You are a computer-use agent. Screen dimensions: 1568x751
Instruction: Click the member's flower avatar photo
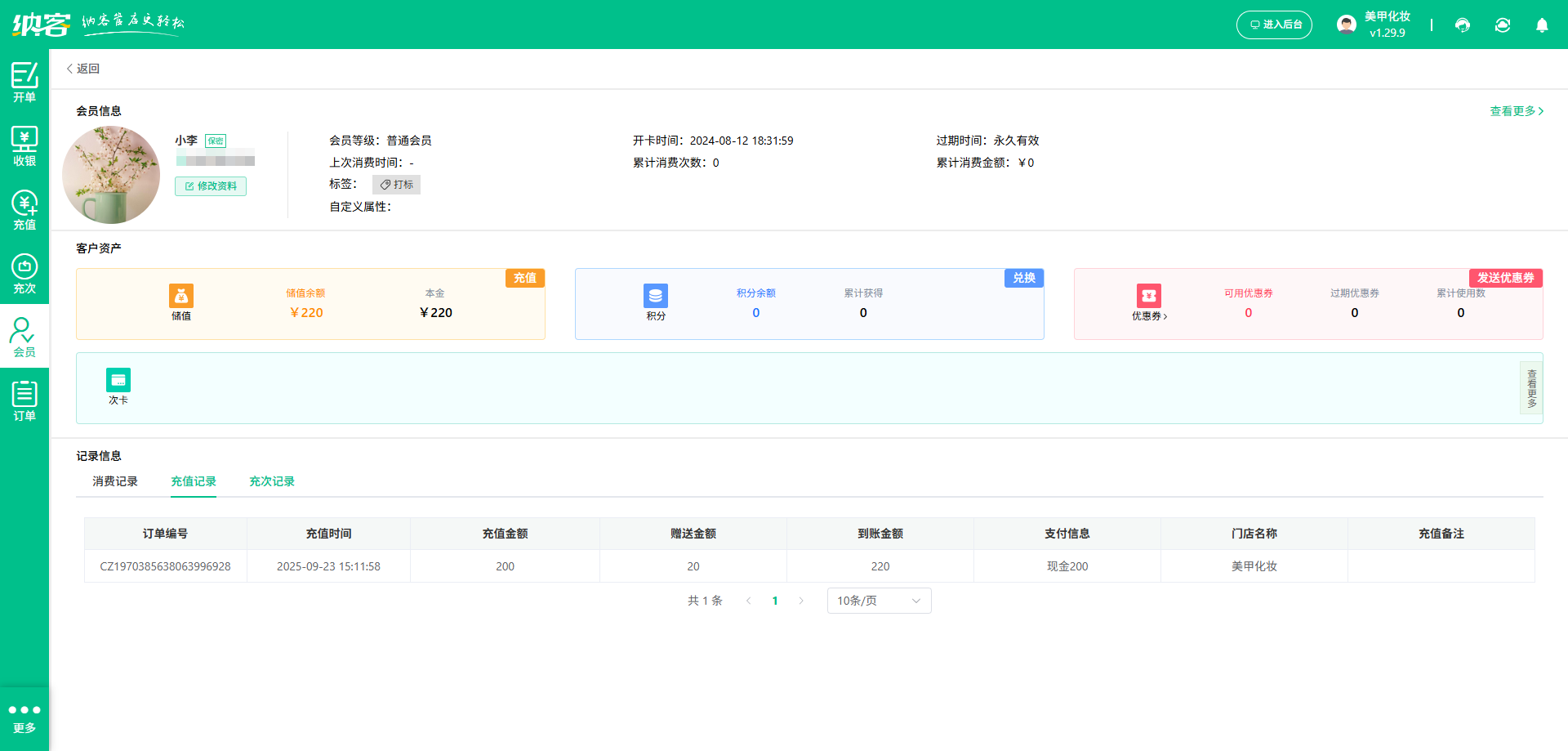[x=111, y=175]
